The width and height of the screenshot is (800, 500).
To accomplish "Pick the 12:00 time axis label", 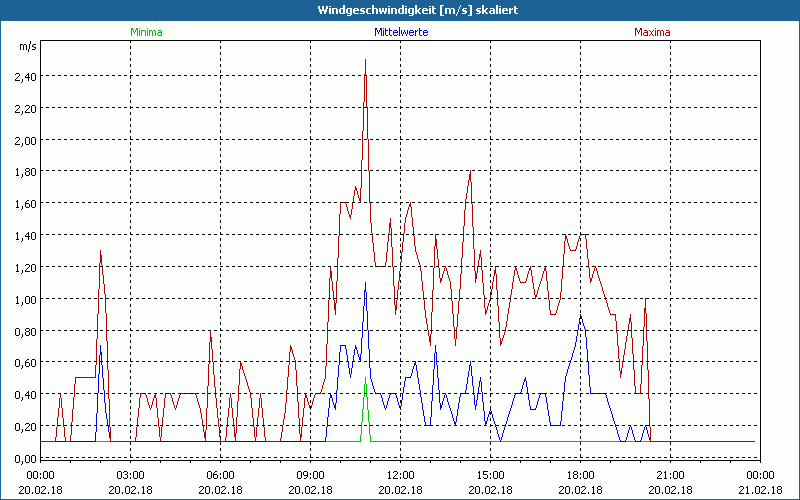I will point(400,475).
